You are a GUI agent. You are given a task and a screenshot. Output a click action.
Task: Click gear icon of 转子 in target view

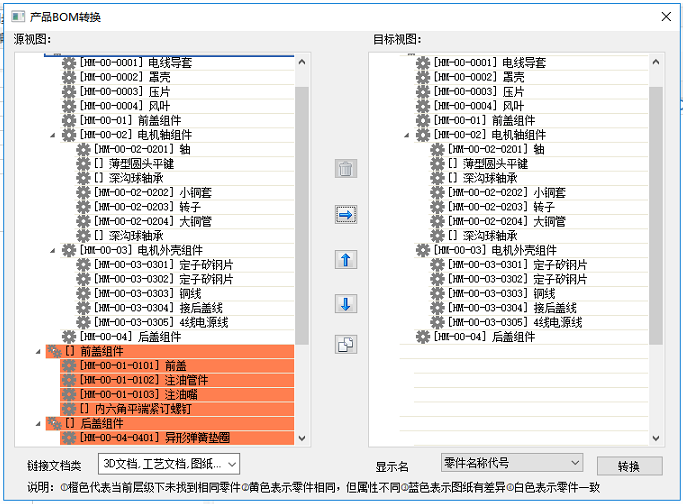(x=437, y=207)
